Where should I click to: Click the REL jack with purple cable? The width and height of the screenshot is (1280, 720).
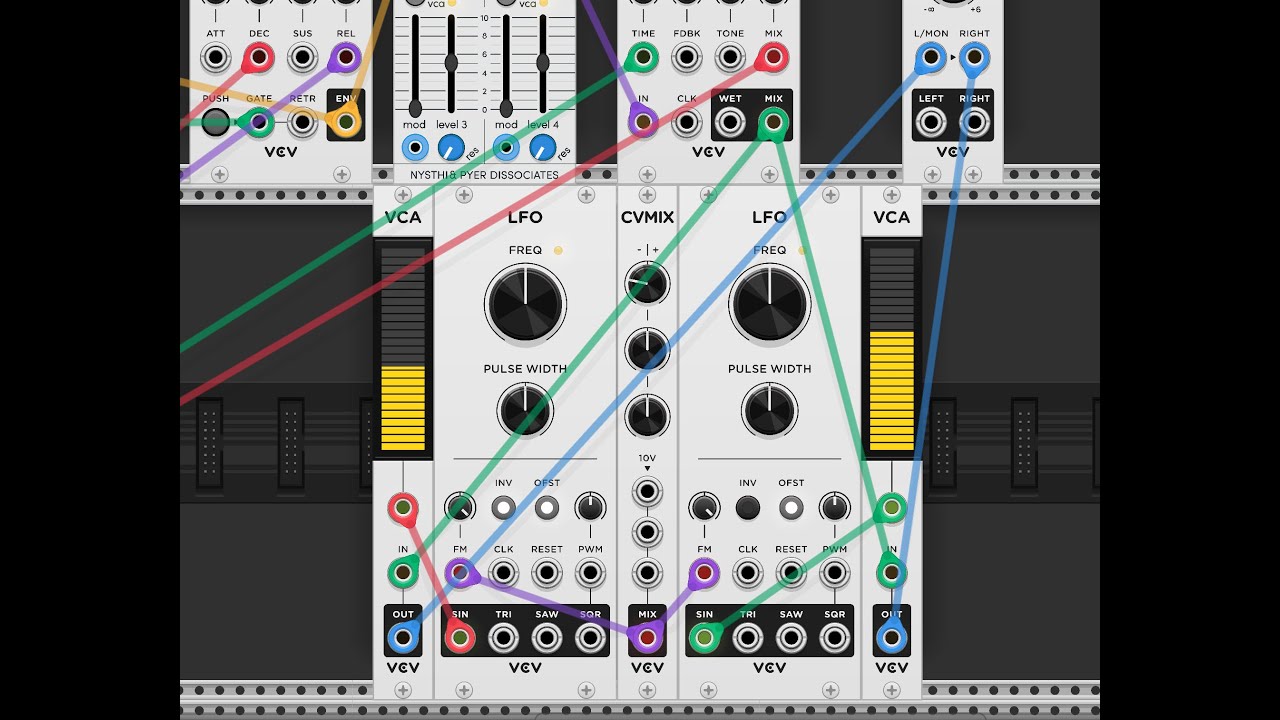[345, 59]
